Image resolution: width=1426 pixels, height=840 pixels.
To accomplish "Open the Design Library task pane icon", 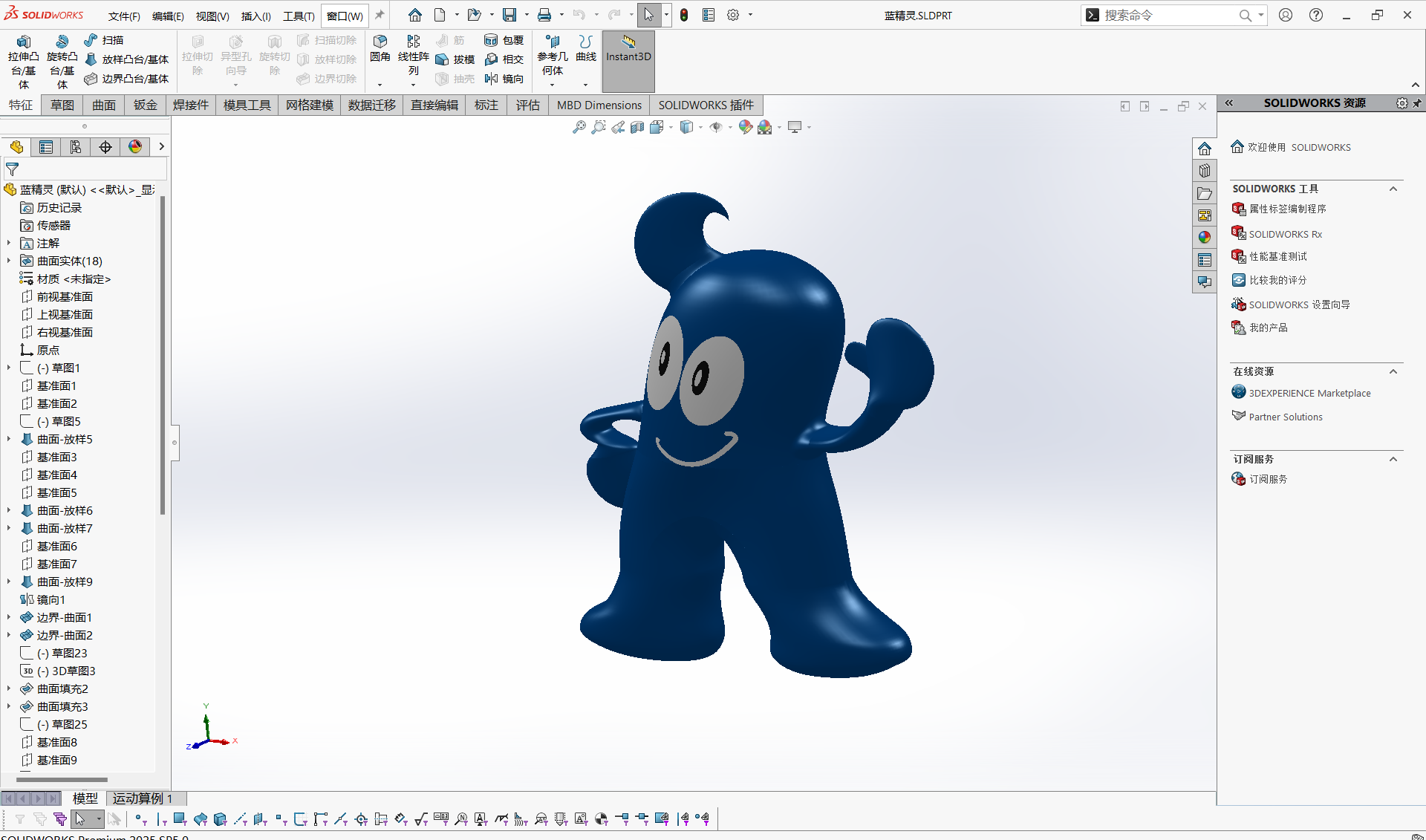I will [1205, 171].
